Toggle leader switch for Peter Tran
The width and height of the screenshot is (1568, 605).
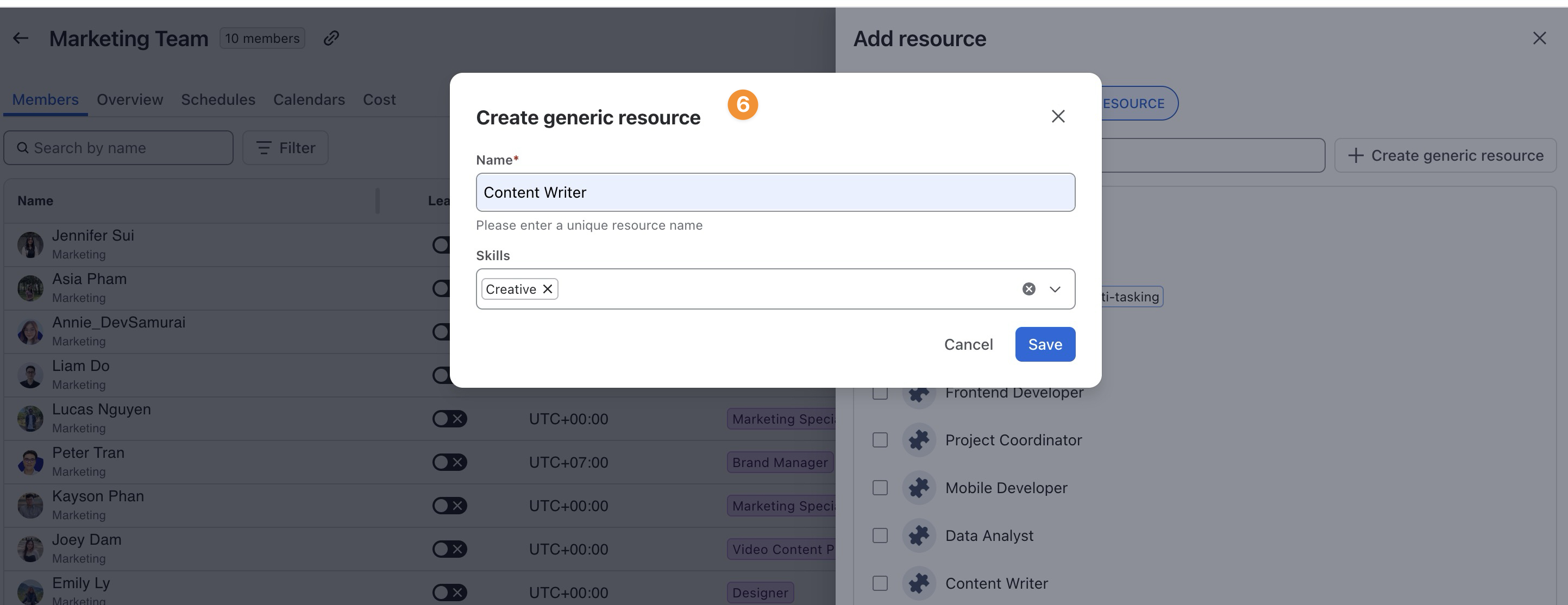450,463
